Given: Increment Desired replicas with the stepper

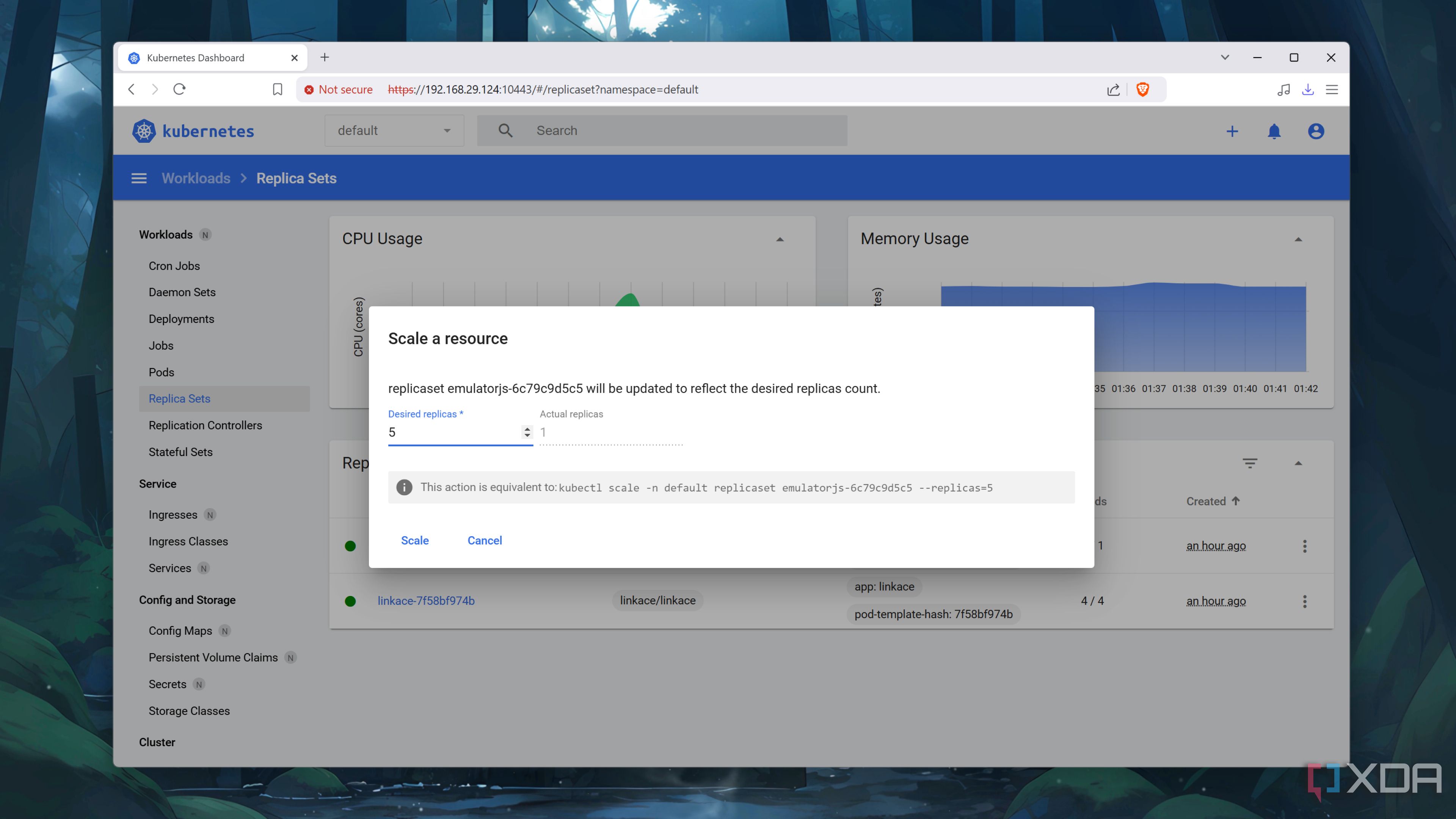Looking at the screenshot, I should pyautogui.click(x=527, y=429).
